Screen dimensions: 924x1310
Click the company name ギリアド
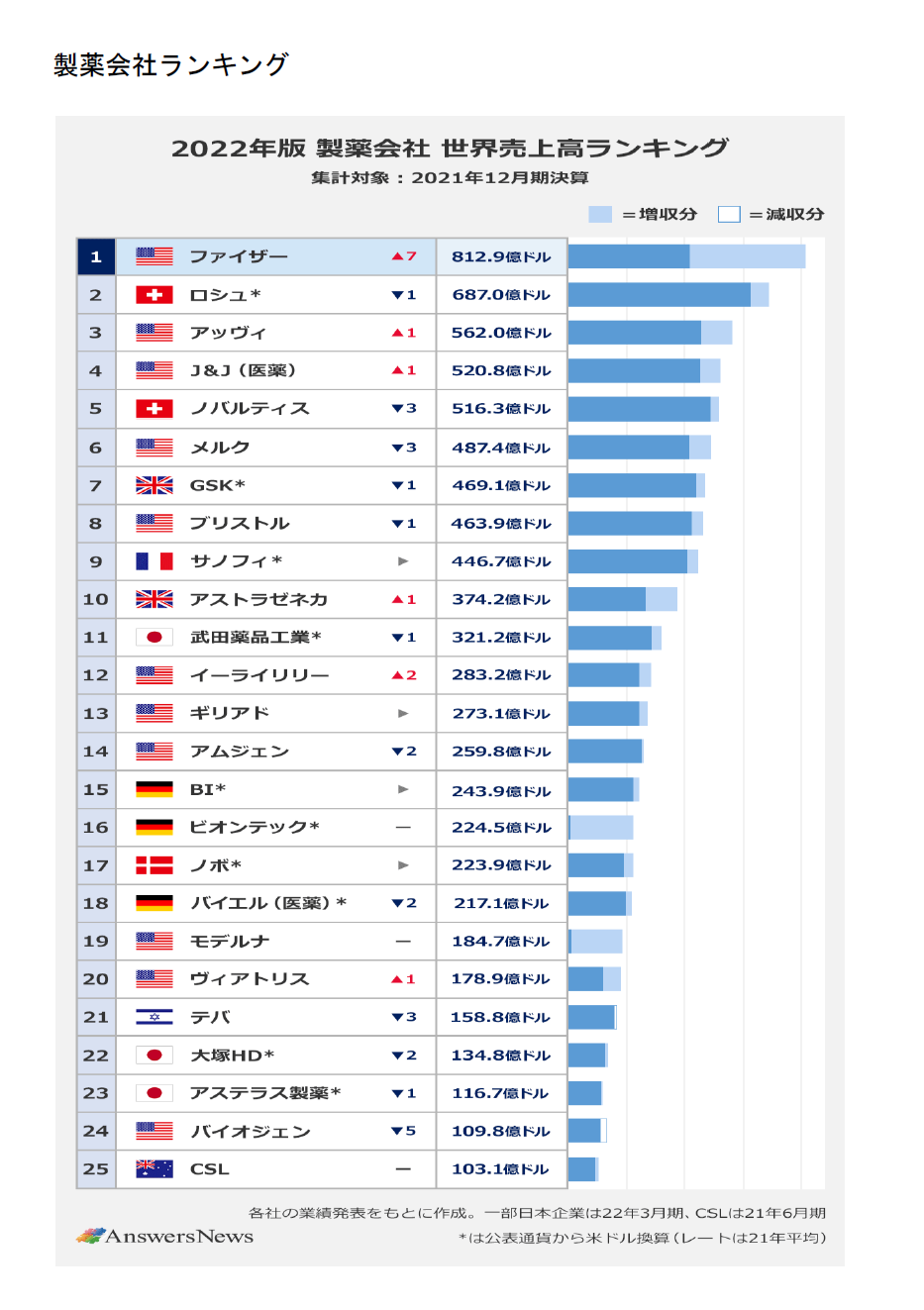230,713
